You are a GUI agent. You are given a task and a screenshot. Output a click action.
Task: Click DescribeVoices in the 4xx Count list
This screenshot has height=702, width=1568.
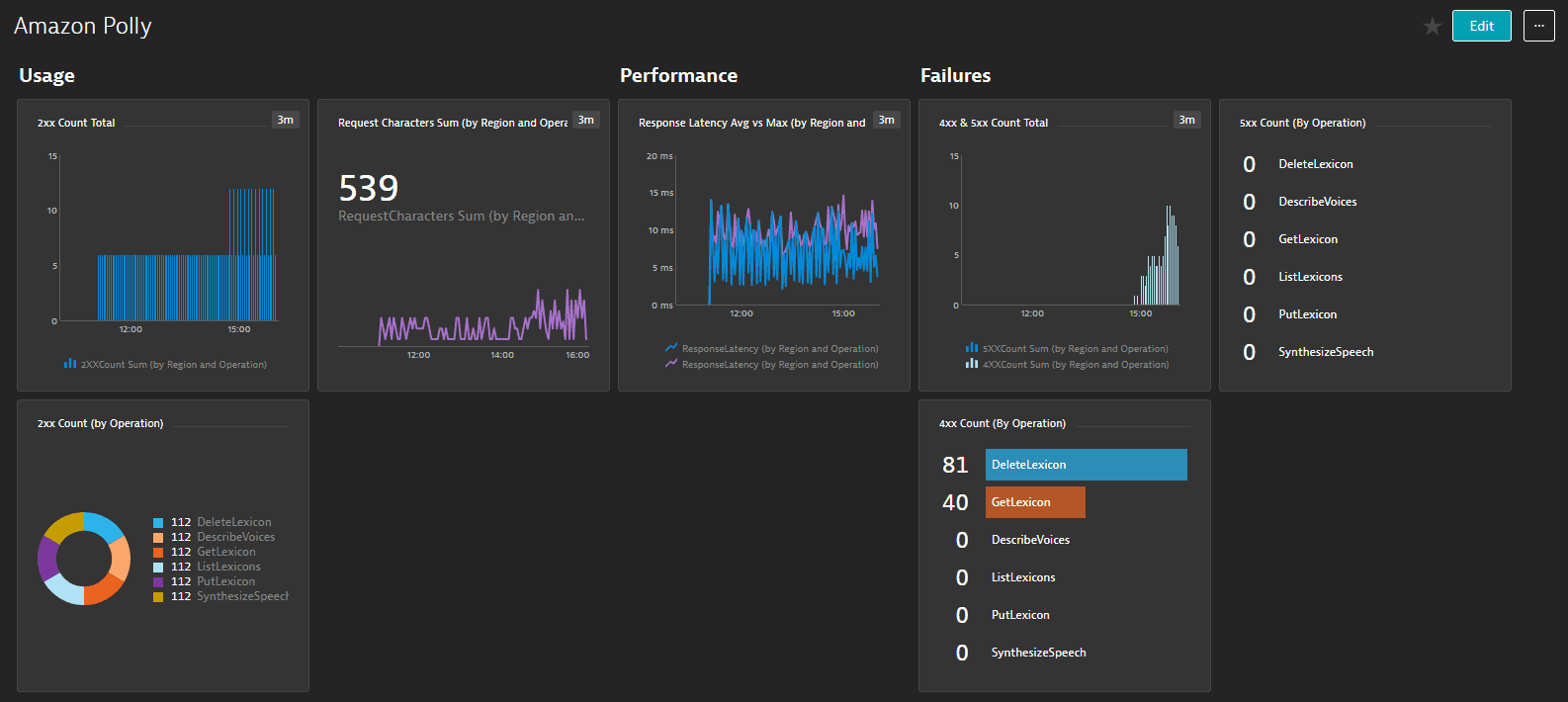pyautogui.click(x=1030, y=540)
